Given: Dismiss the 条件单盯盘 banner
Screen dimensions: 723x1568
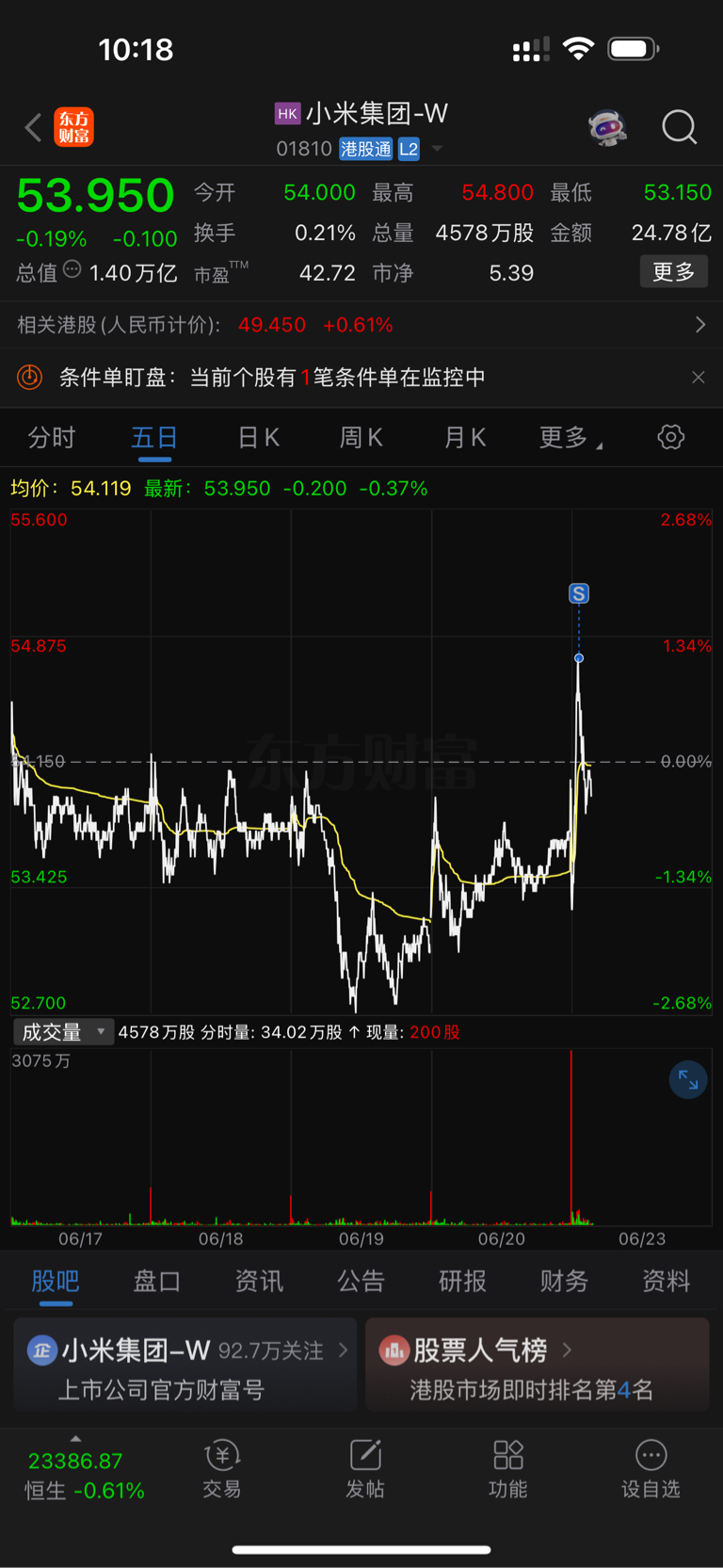Looking at the screenshot, I should (x=698, y=378).
